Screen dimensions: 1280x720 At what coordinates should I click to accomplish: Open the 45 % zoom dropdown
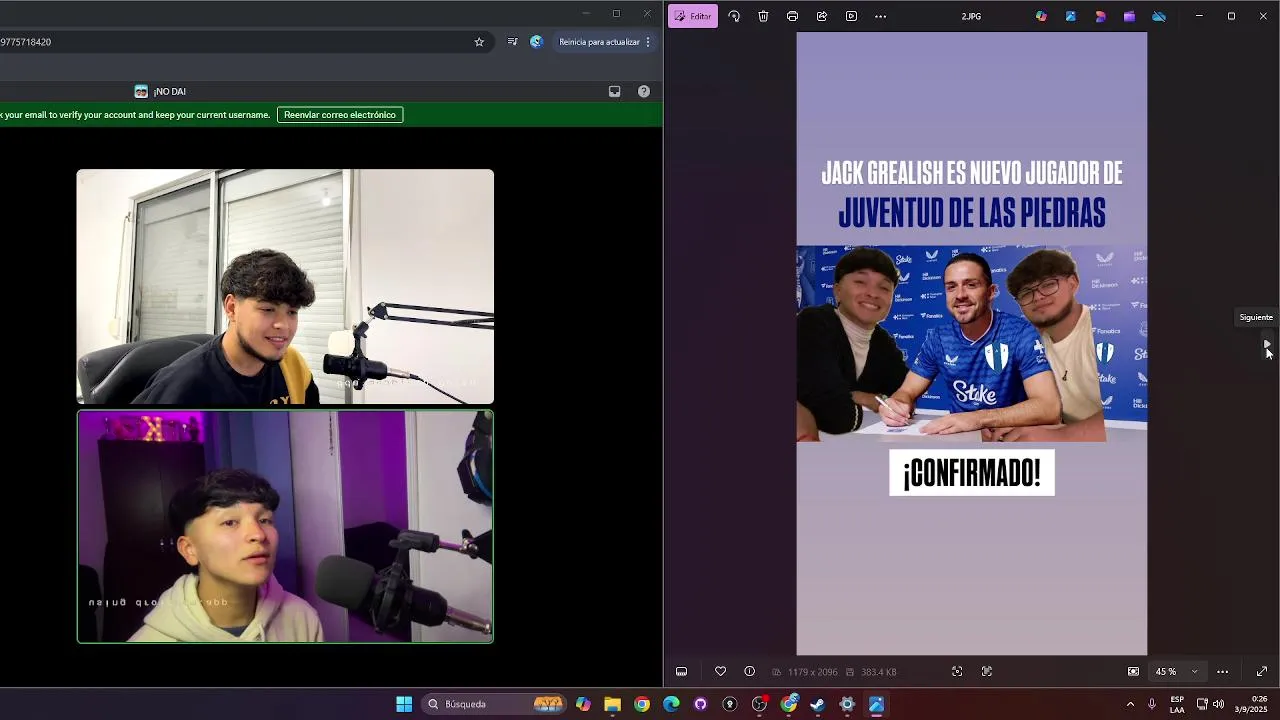pos(1176,672)
